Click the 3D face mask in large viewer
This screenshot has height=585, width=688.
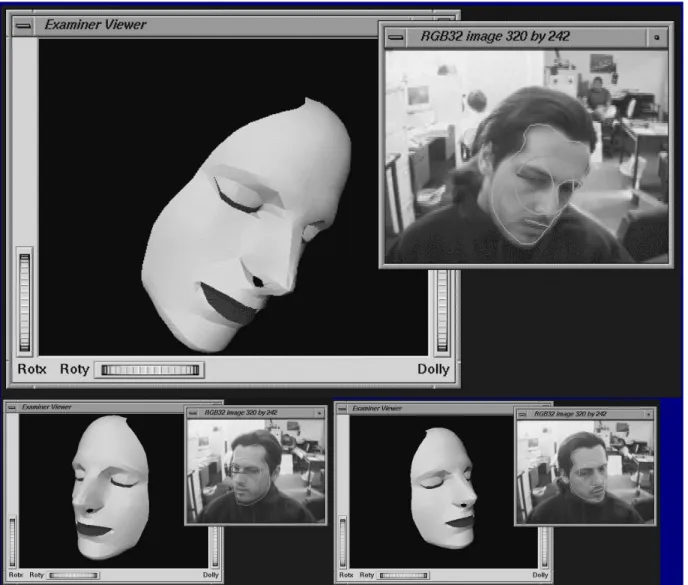pos(248,226)
